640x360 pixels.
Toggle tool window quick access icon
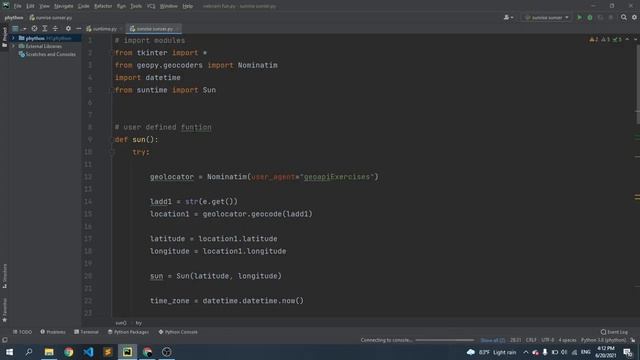click(4, 340)
